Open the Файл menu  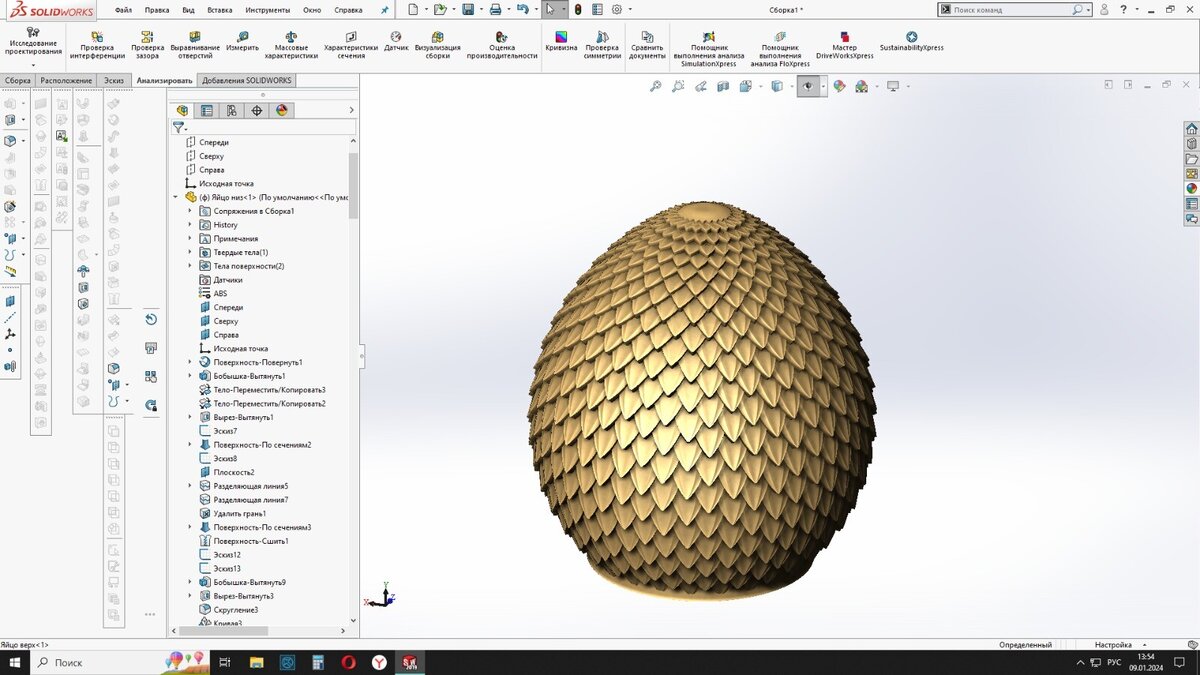click(x=123, y=9)
